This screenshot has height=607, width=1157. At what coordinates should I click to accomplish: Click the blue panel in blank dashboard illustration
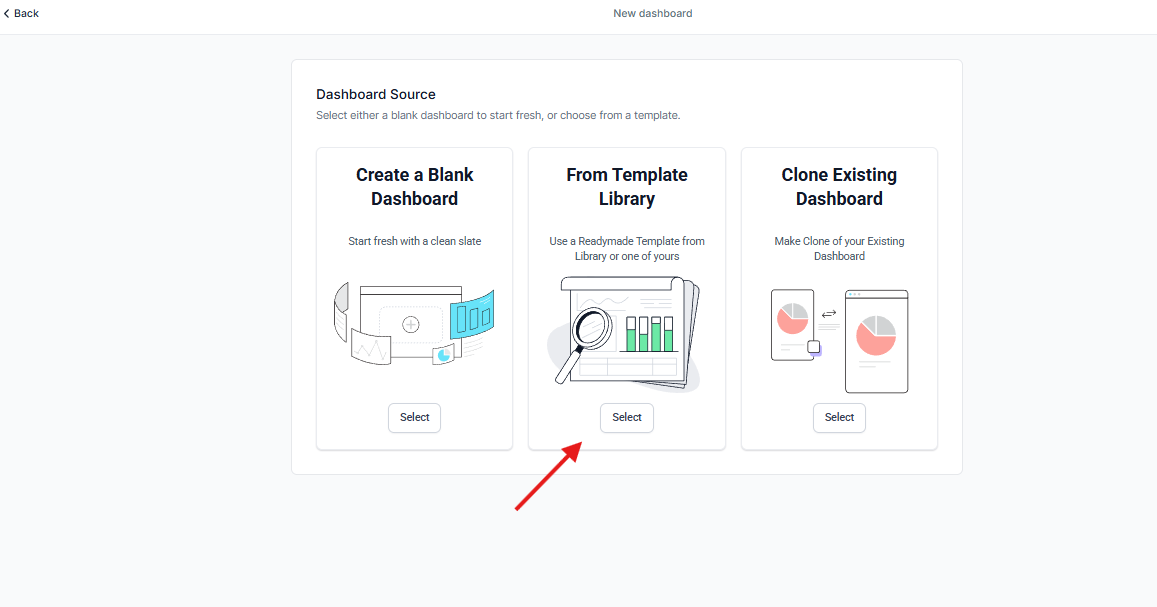(472, 315)
